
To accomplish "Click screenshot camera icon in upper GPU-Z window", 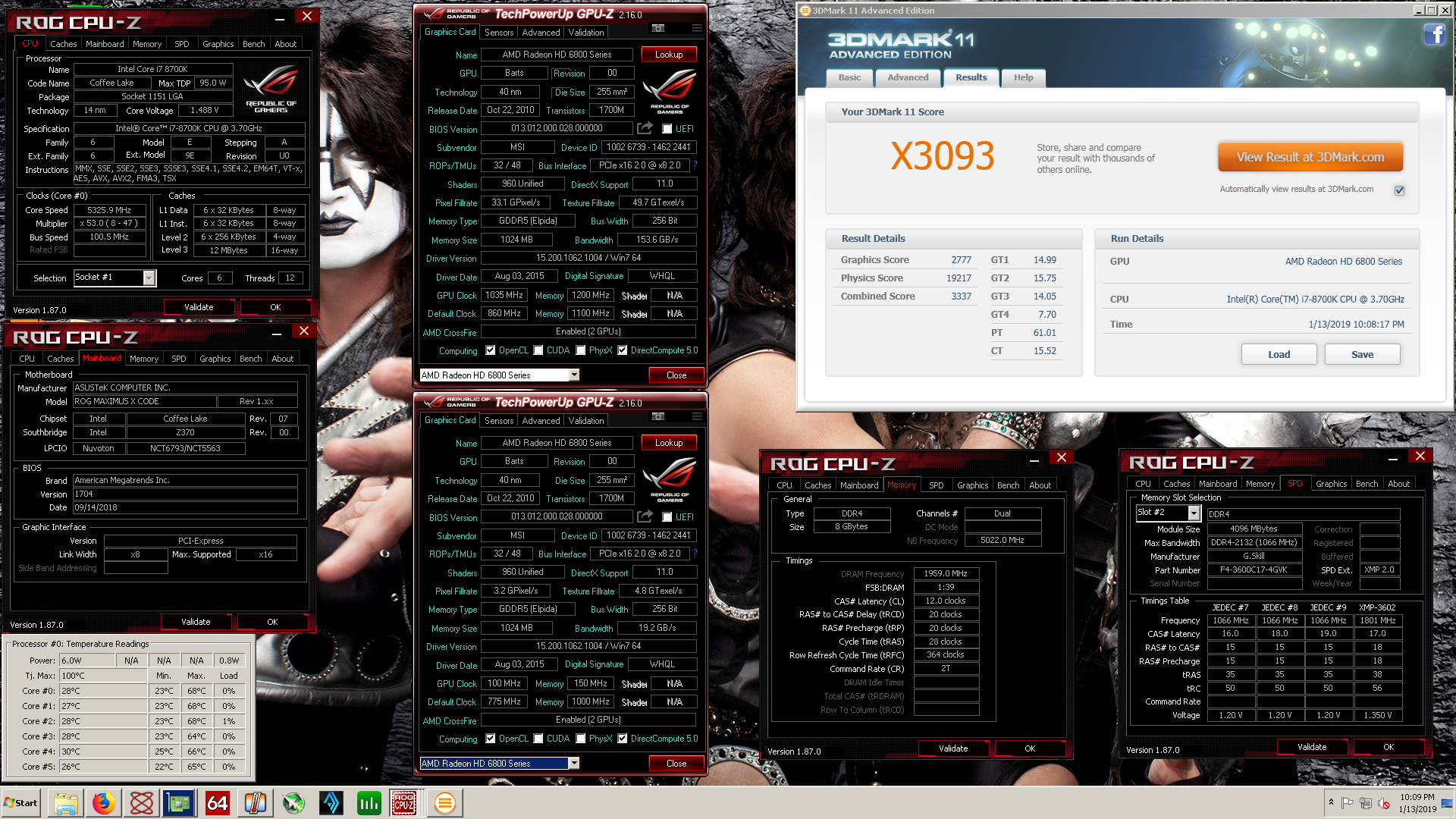I will click(658, 28).
